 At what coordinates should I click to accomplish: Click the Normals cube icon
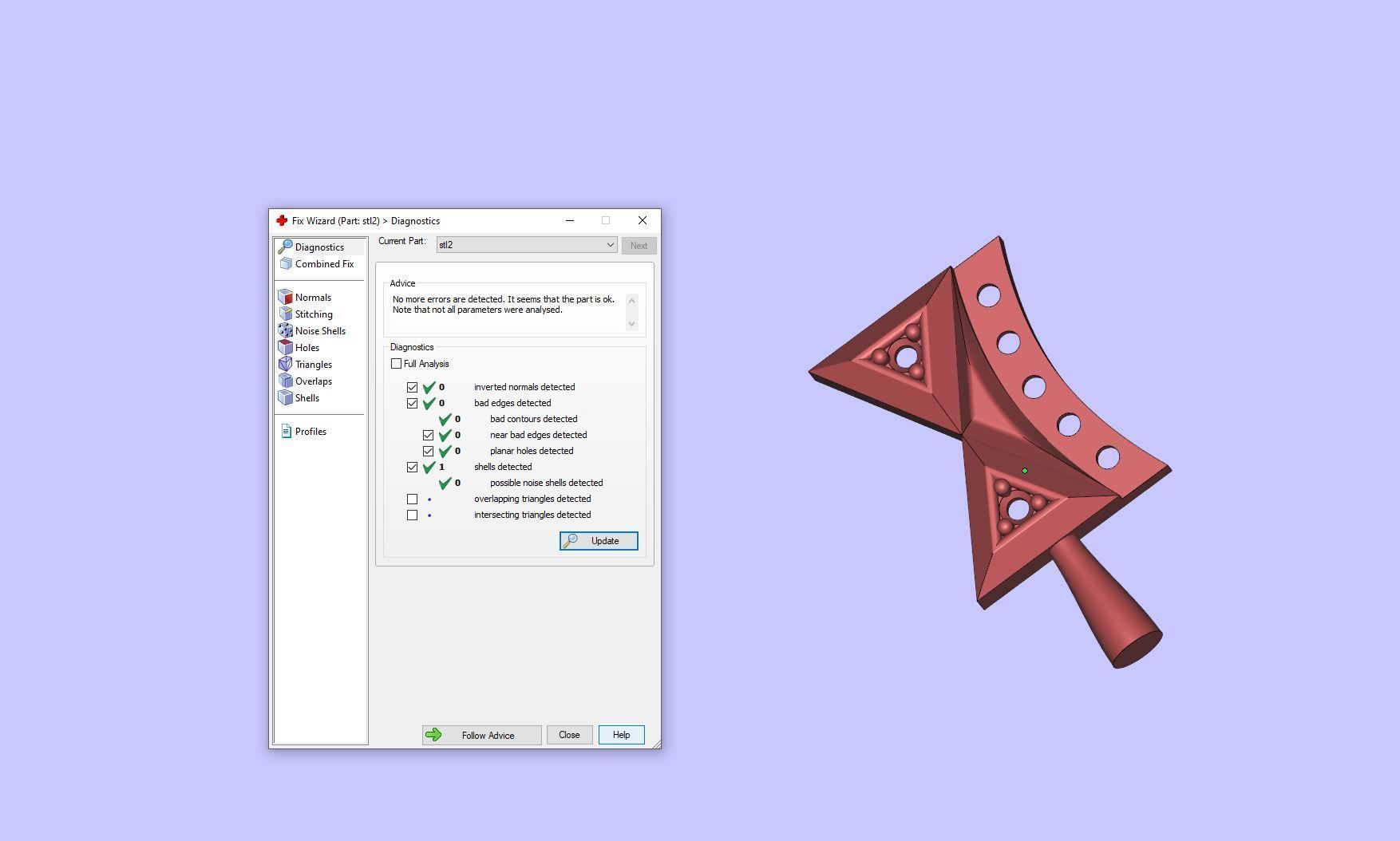point(286,298)
